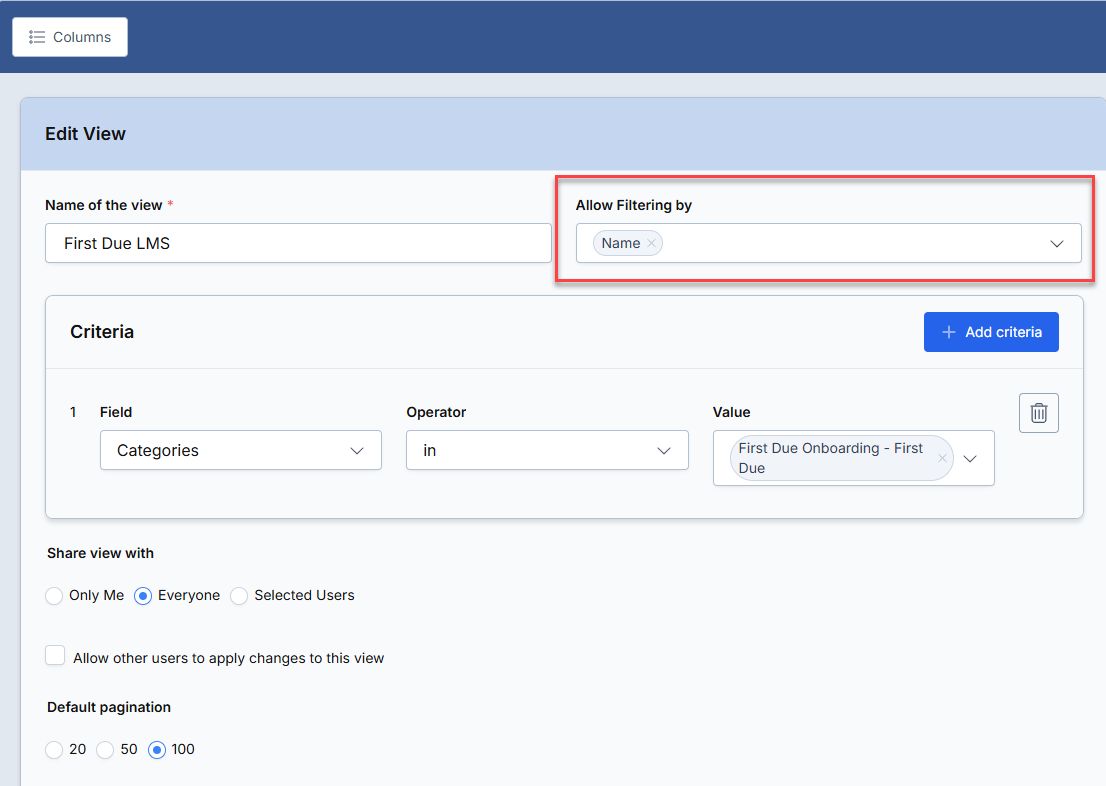Remove the Name tag from Allow Filtering by
The width and height of the screenshot is (1106, 786).
[x=651, y=243]
